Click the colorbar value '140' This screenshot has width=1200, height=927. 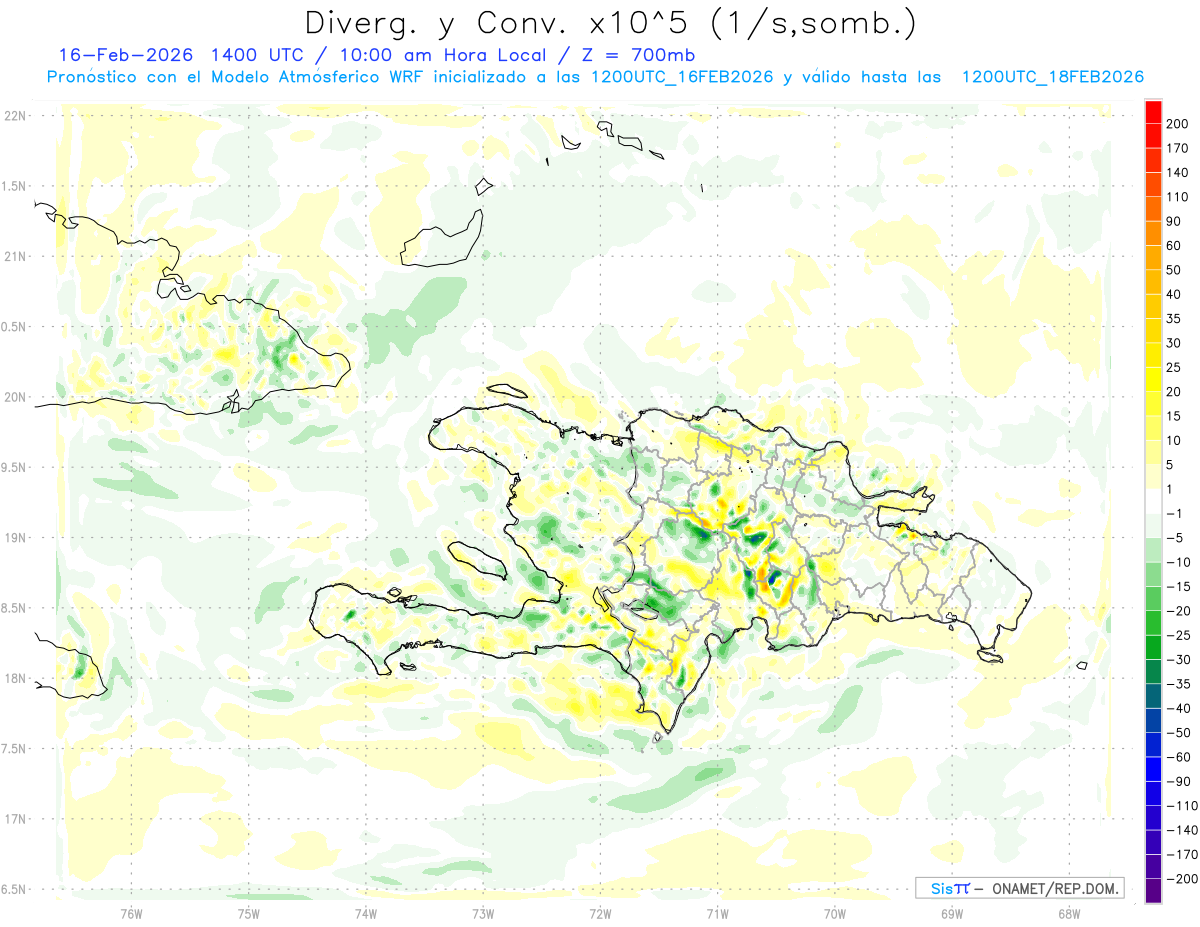point(1177,173)
